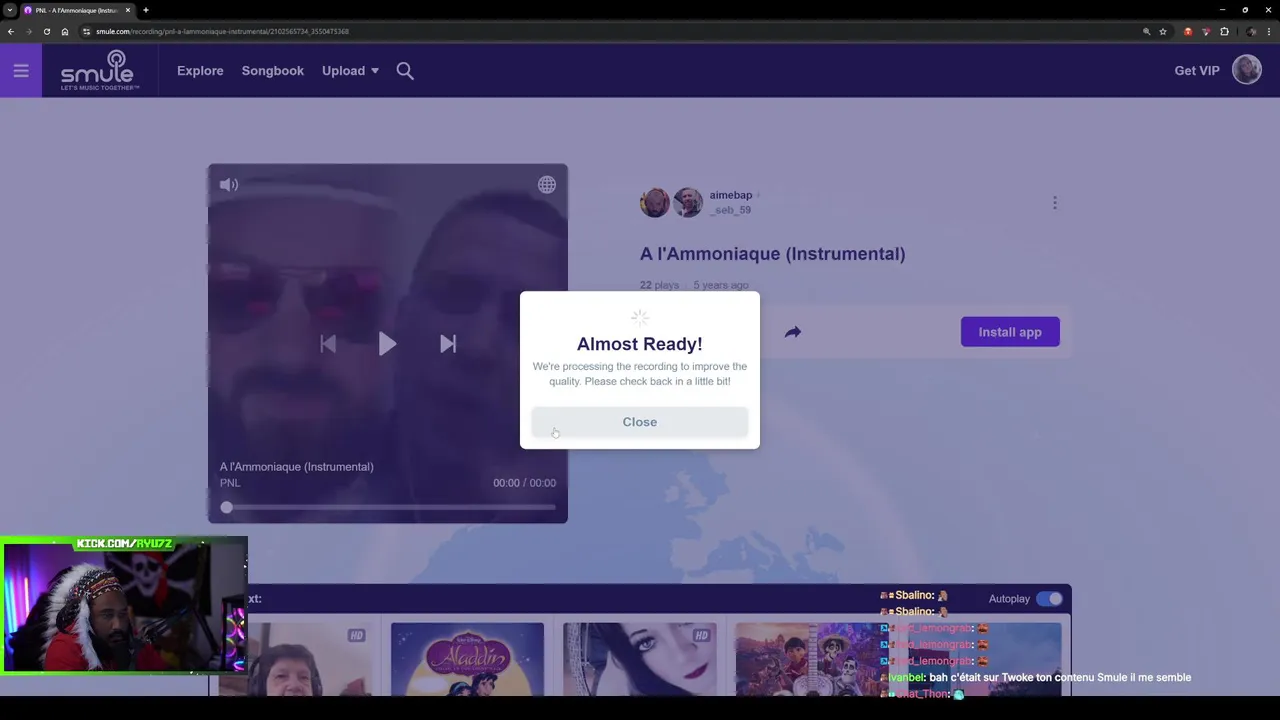Go back in browser history
The image size is (1280, 720).
pyautogui.click(x=10, y=31)
